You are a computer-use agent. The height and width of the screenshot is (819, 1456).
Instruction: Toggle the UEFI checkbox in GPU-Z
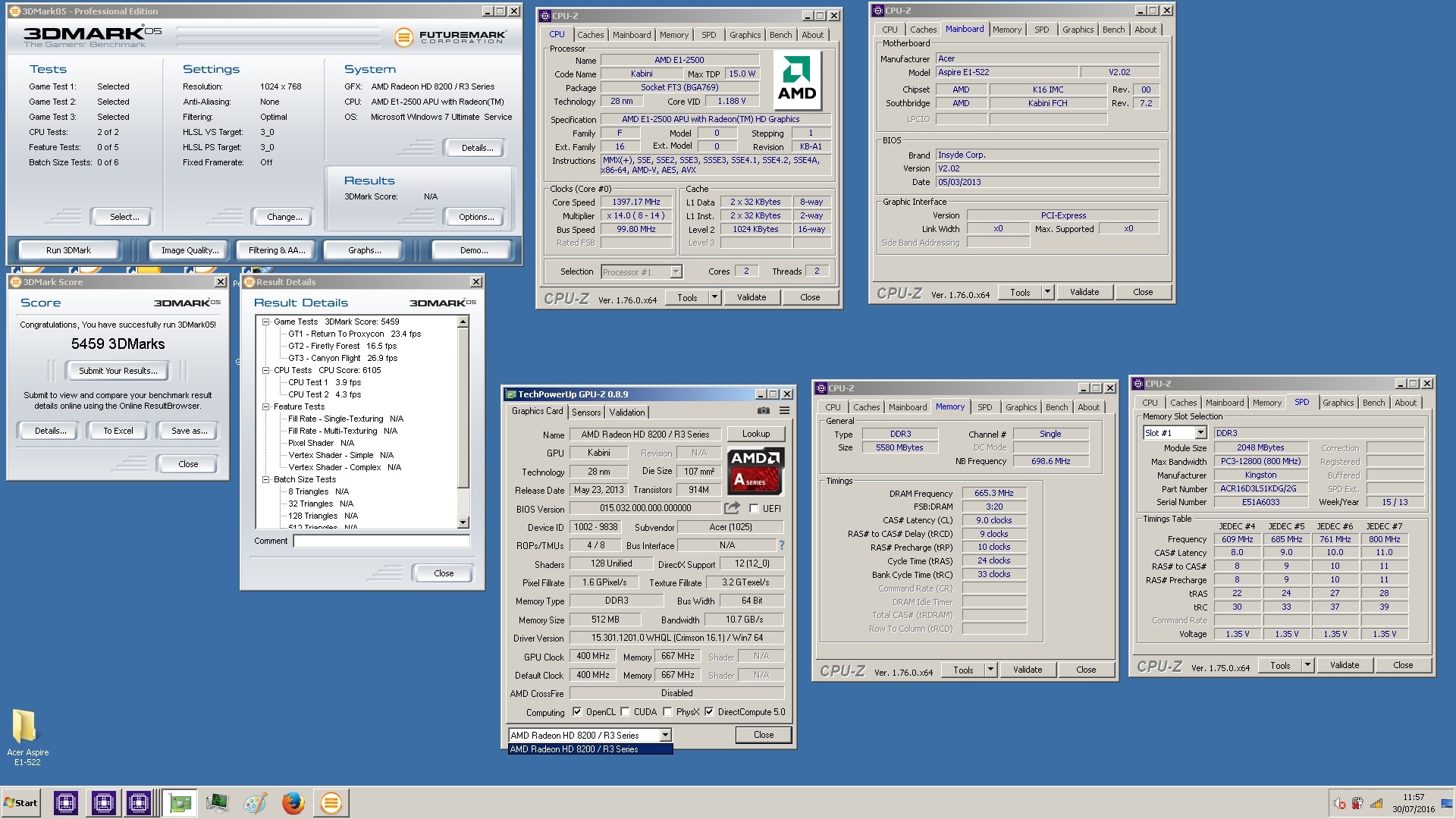(x=754, y=509)
